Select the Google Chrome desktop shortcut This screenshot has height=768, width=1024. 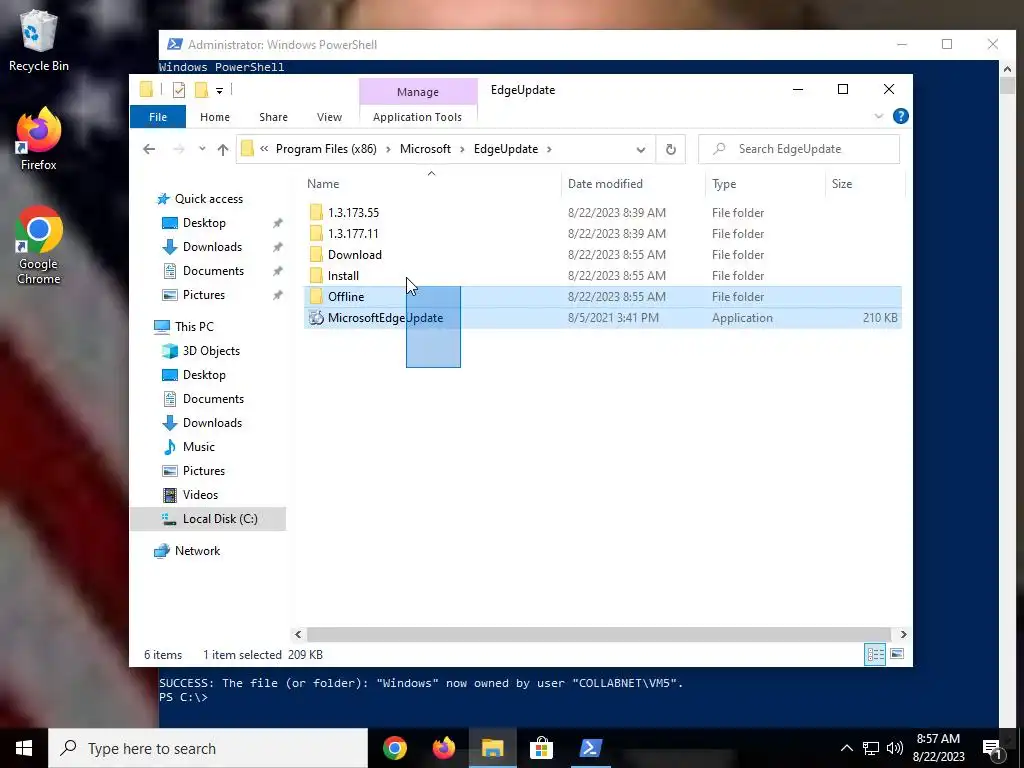(39, 246)
